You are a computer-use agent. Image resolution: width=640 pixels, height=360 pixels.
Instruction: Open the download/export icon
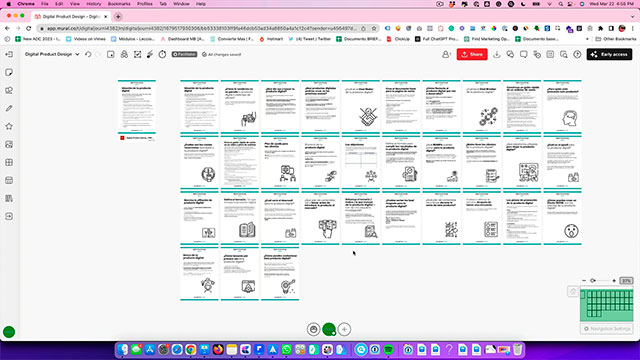coord(497,54)
